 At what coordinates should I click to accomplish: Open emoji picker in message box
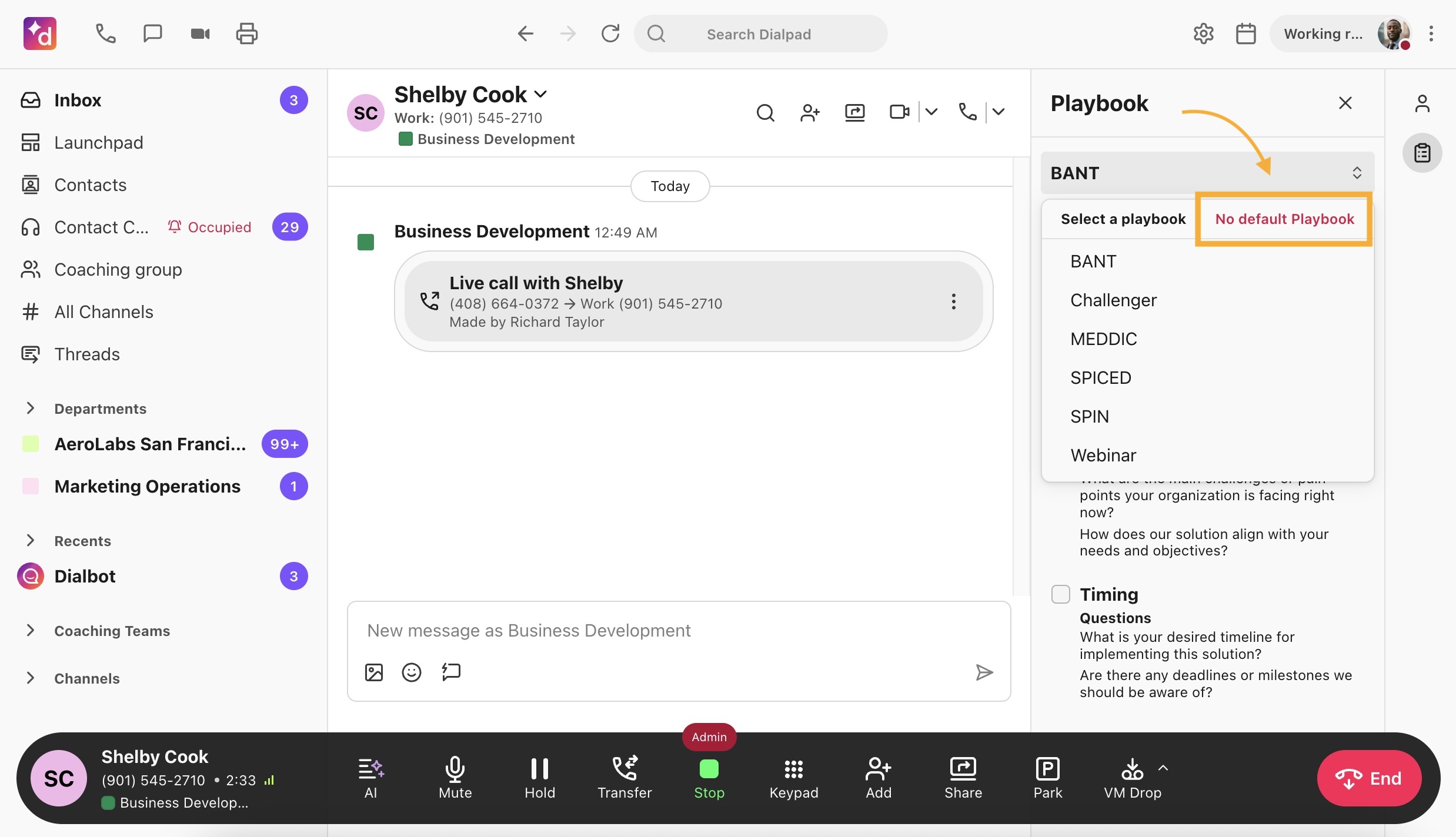coord(412,672)
